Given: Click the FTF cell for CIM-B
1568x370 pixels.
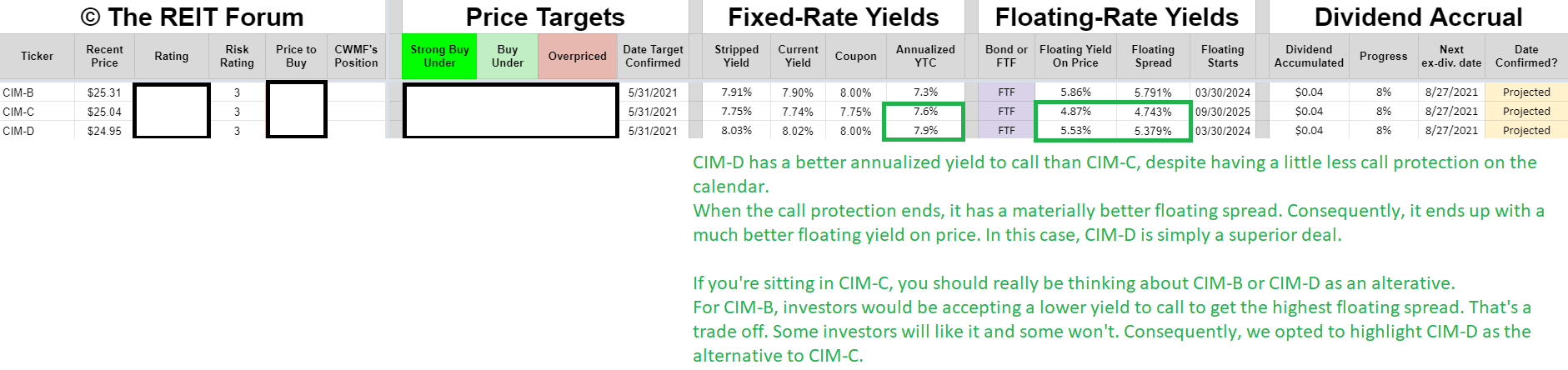Looking at the screenshot, I should coord(1006,92).
